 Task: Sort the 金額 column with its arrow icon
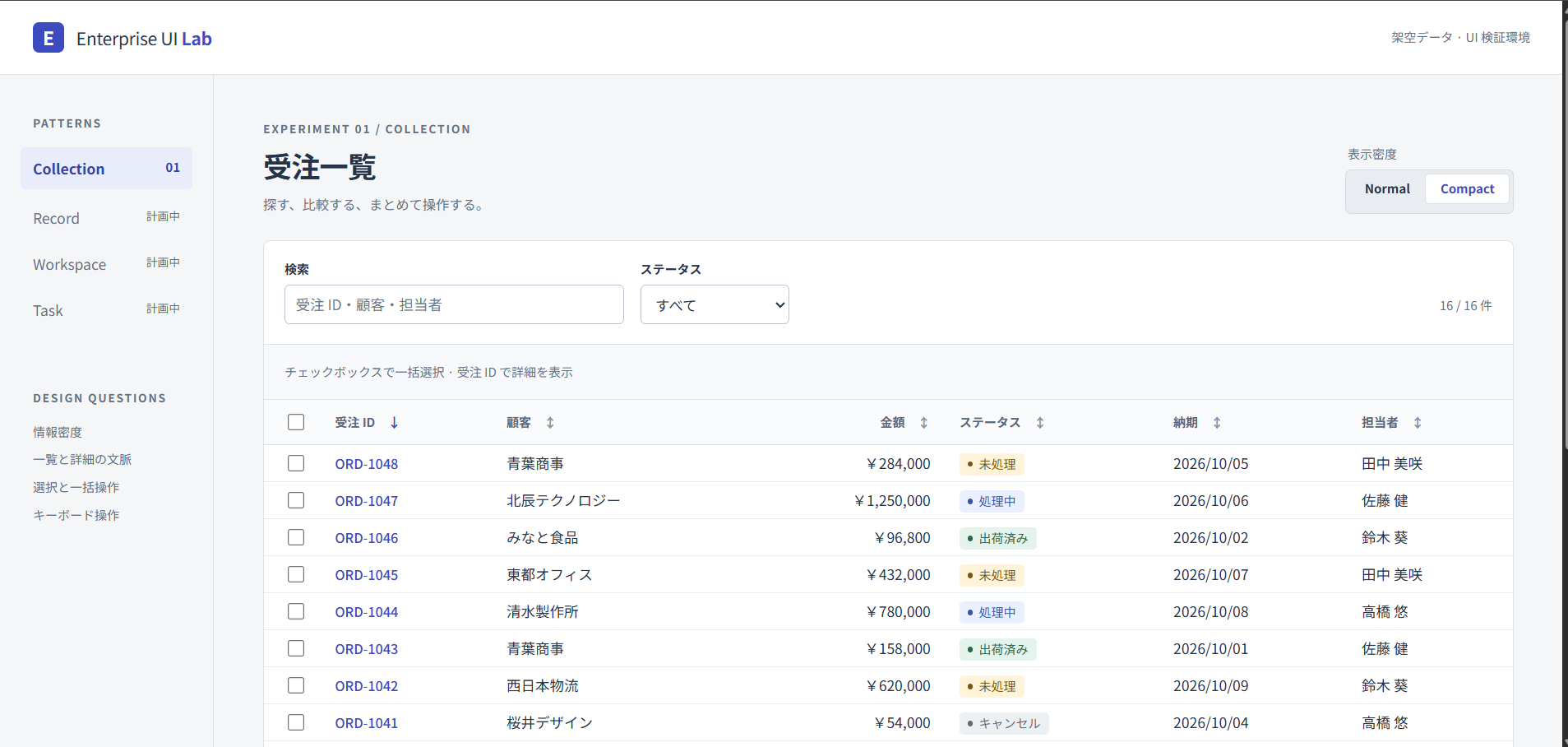tap(924, 423)
